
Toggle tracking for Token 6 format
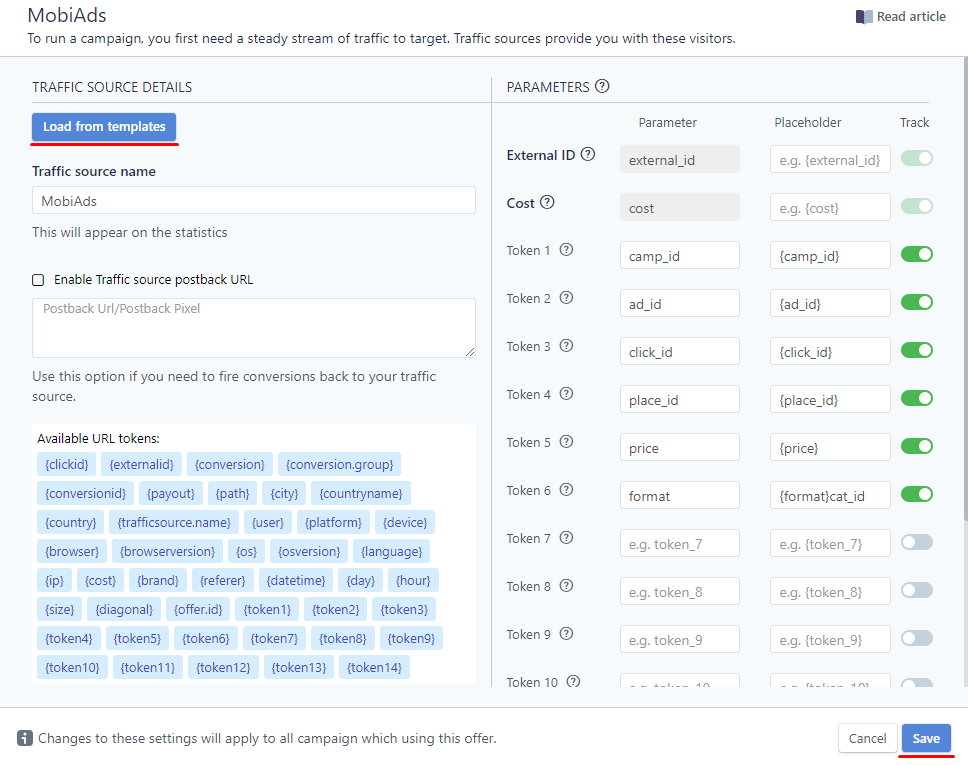[917, 494]
